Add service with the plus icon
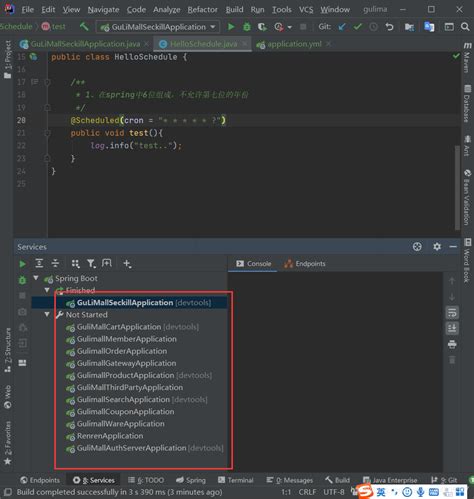 tap(127, 264)
